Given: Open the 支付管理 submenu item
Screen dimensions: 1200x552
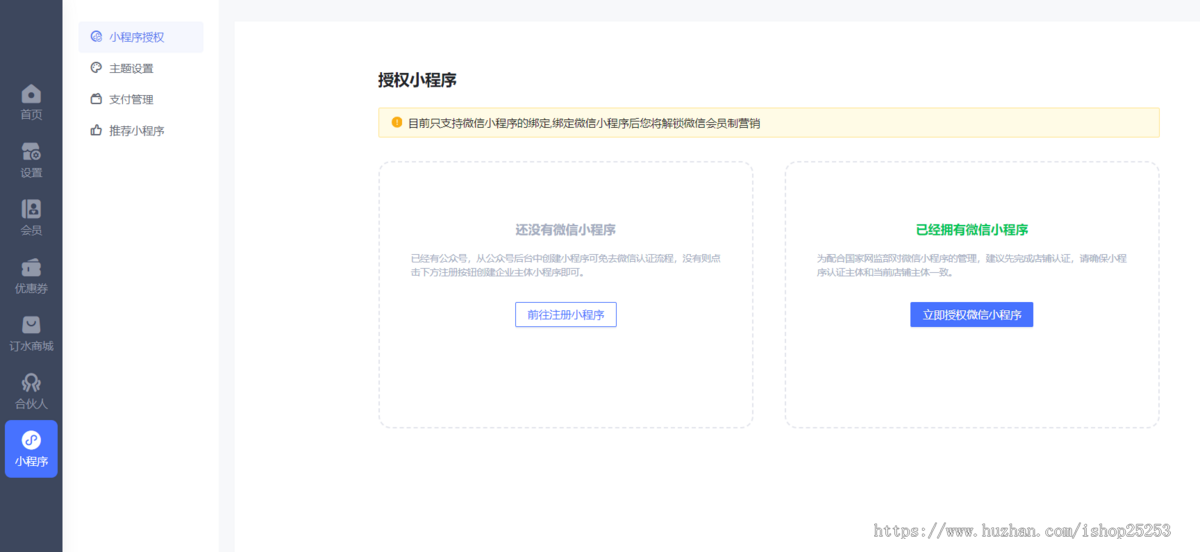Looking at the screenshot, I should pyautogui.click(x=141, y=99).
